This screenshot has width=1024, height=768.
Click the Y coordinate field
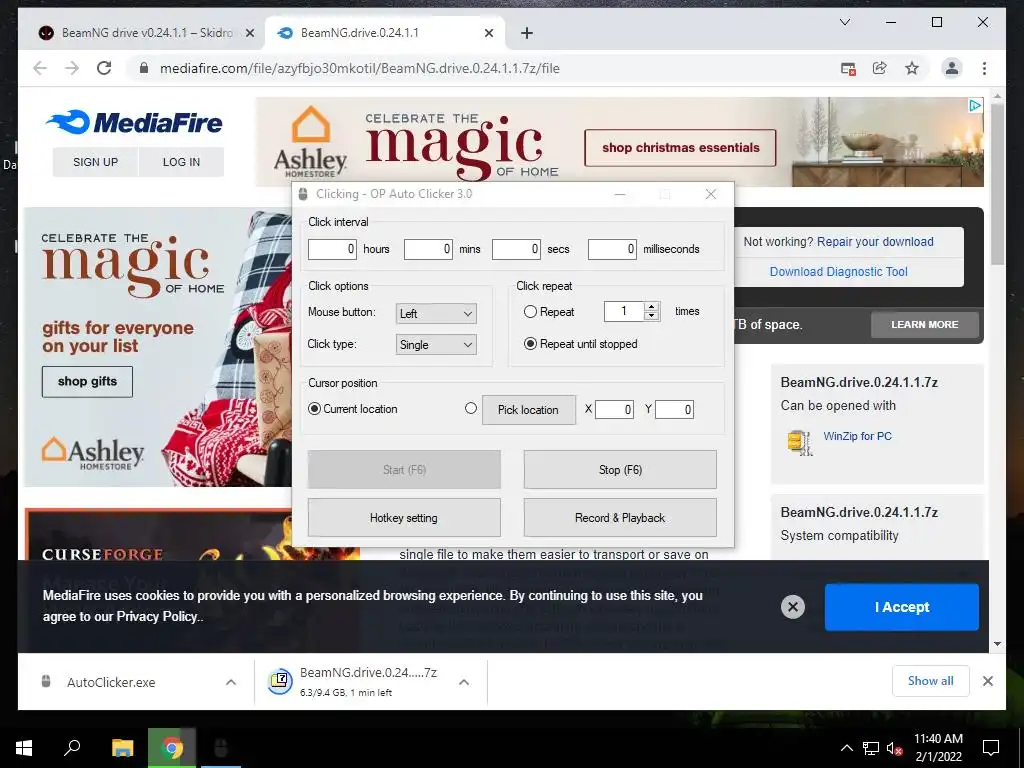[674, 409]
